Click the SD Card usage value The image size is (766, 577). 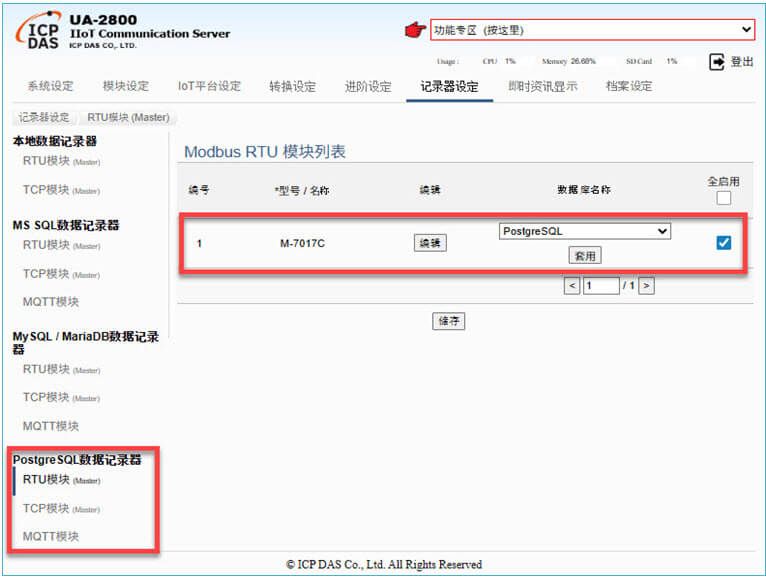[672, 61]
